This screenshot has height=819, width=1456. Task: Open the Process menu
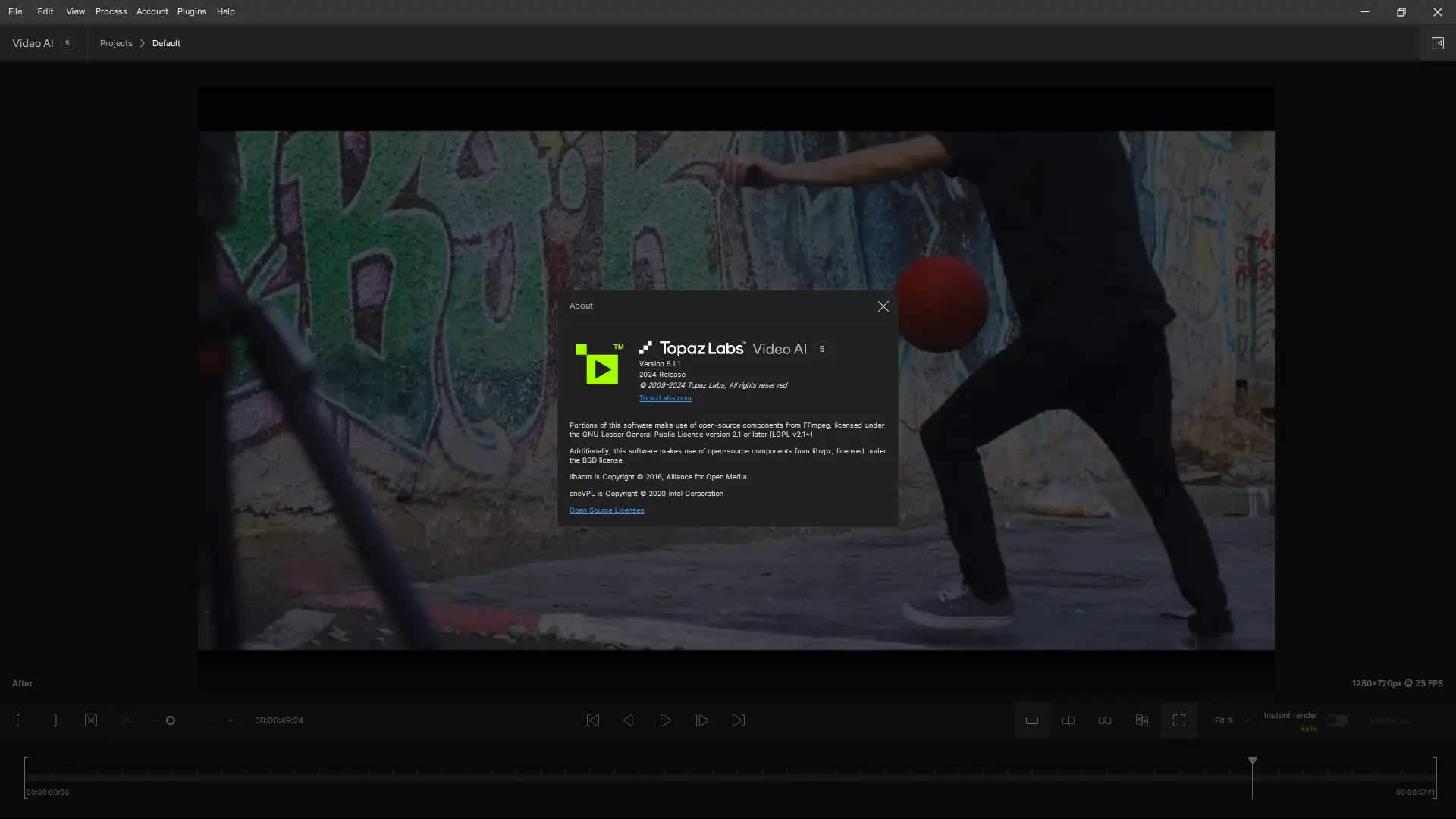point(111,11)
